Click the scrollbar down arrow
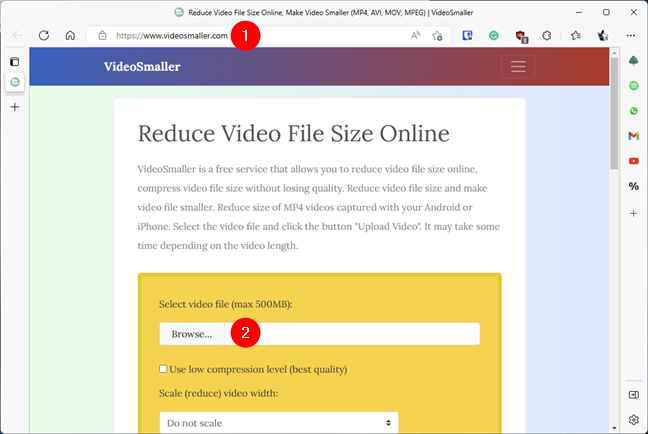 pyautogui.click(x=614, y=428)
